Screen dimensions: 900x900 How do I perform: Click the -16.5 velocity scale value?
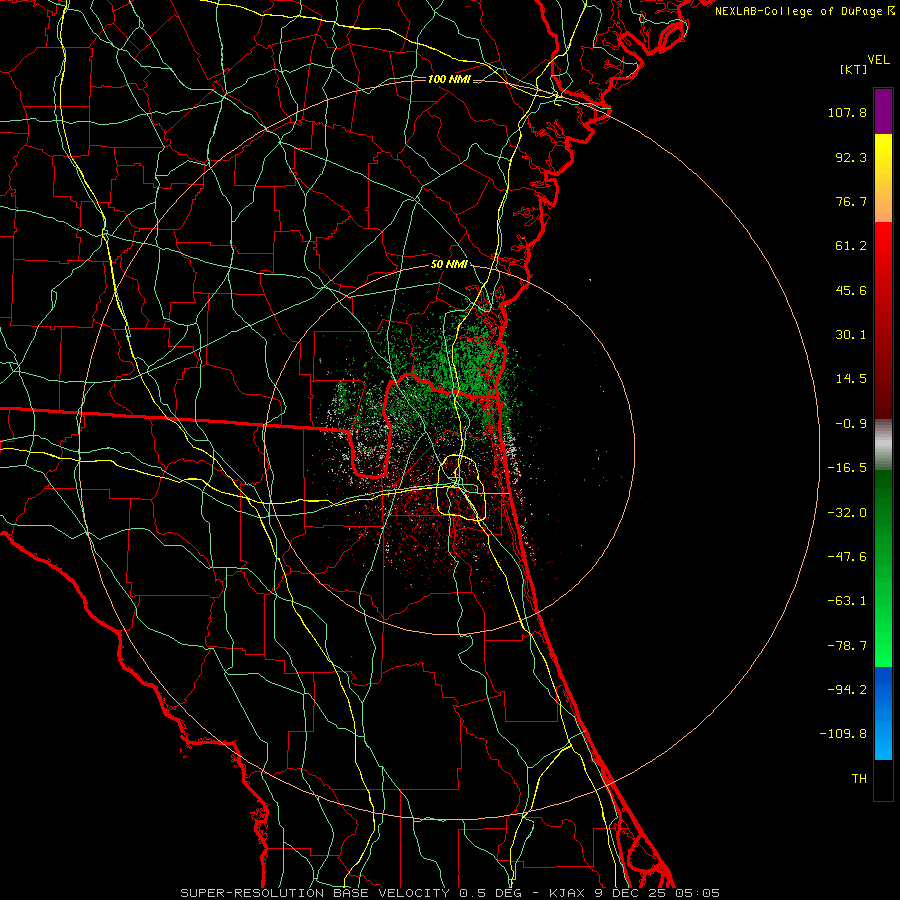(847, 468)
